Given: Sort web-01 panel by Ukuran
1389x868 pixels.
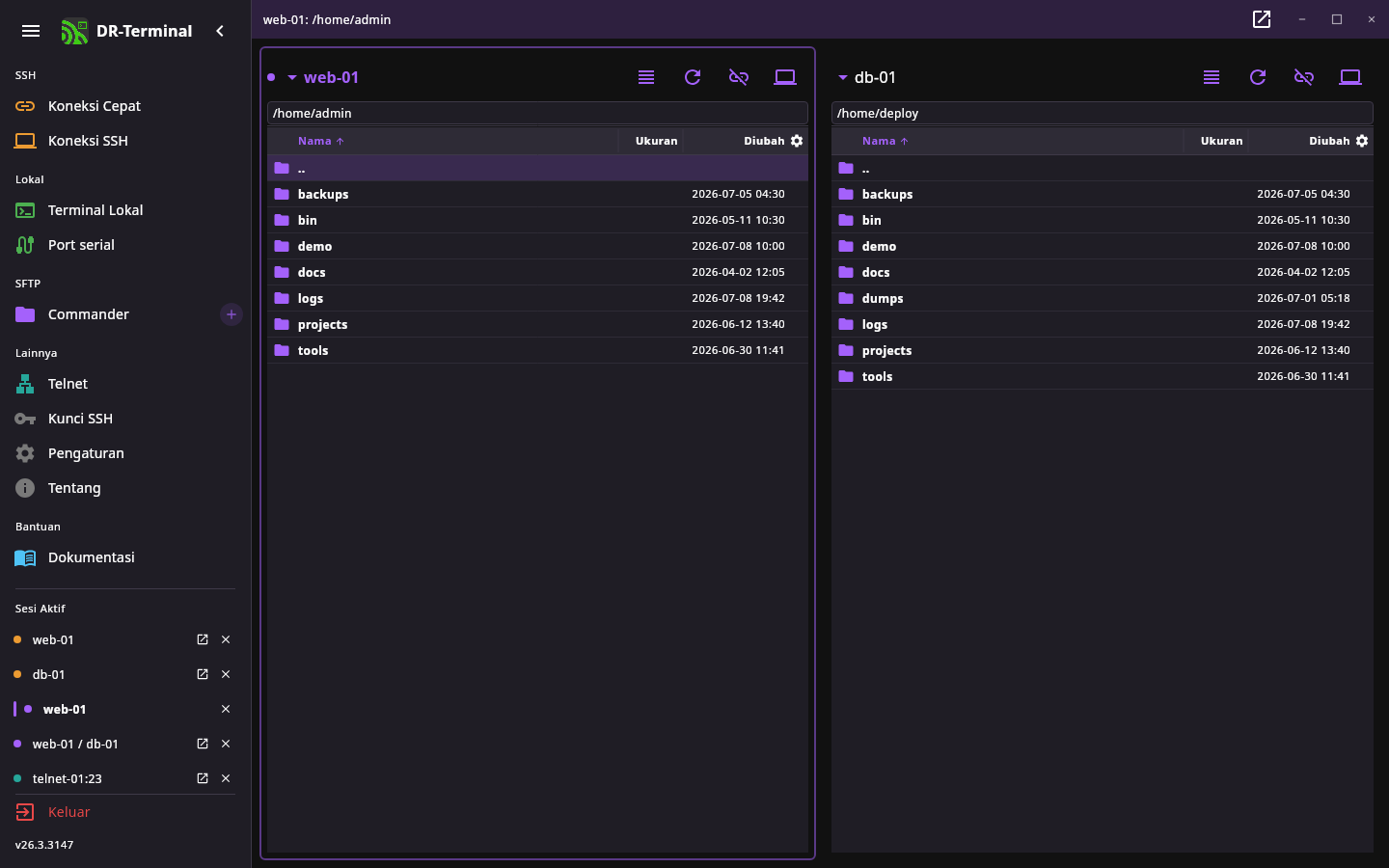Looking at the screenshot, I should [x=656, y=141].
